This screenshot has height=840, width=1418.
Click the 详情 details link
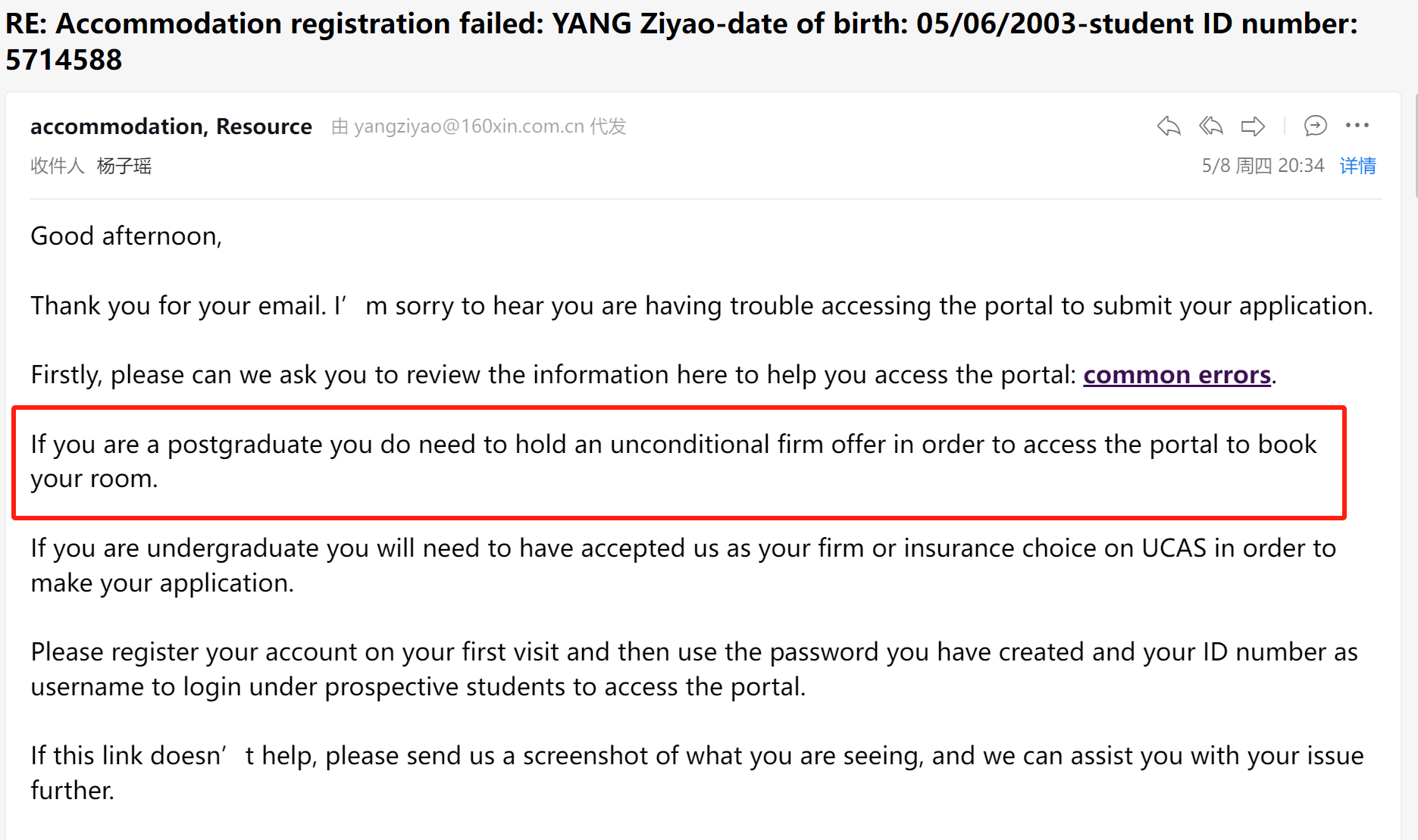coord(1357,166)
